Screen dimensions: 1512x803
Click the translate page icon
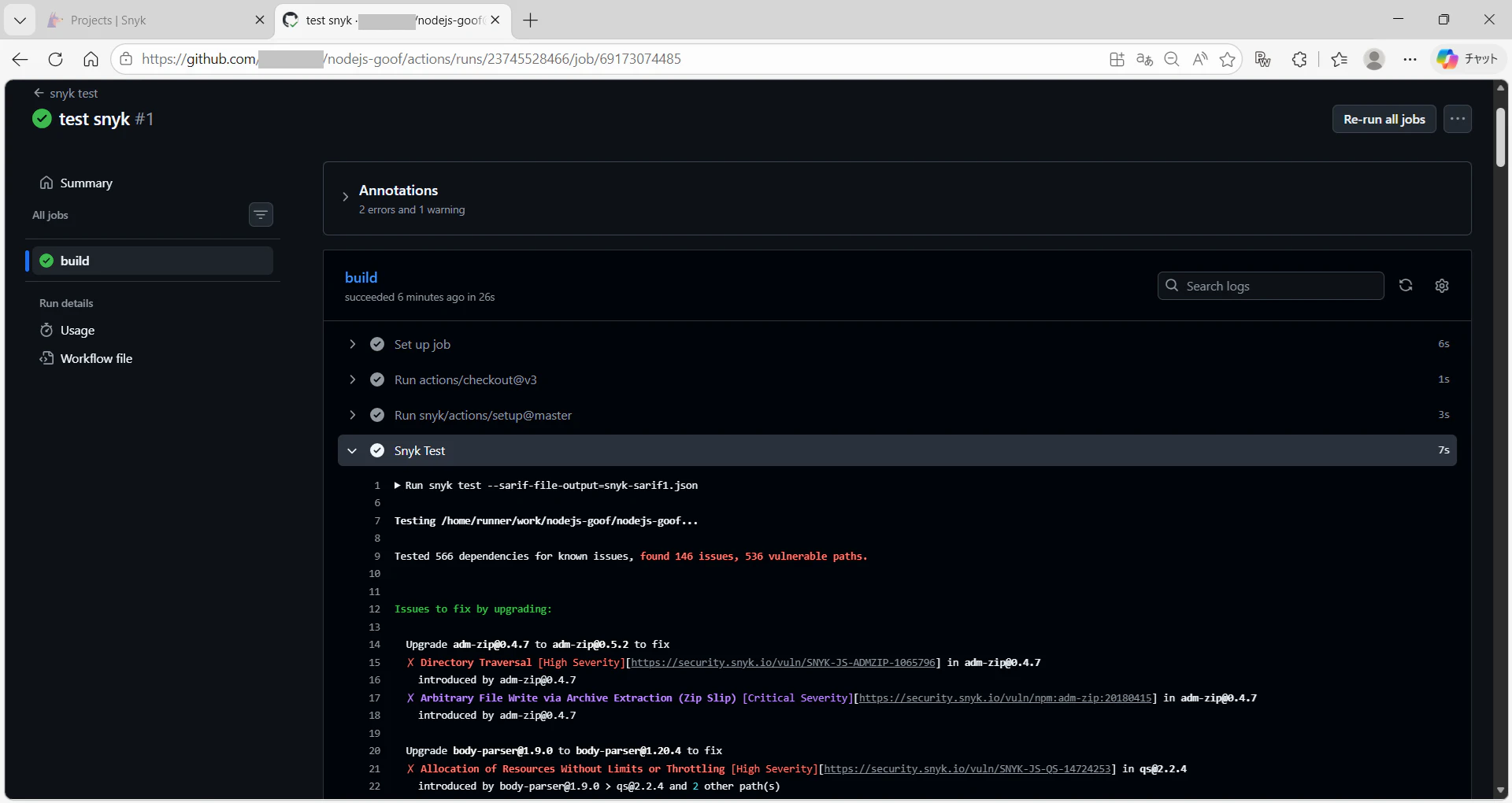1144,59
